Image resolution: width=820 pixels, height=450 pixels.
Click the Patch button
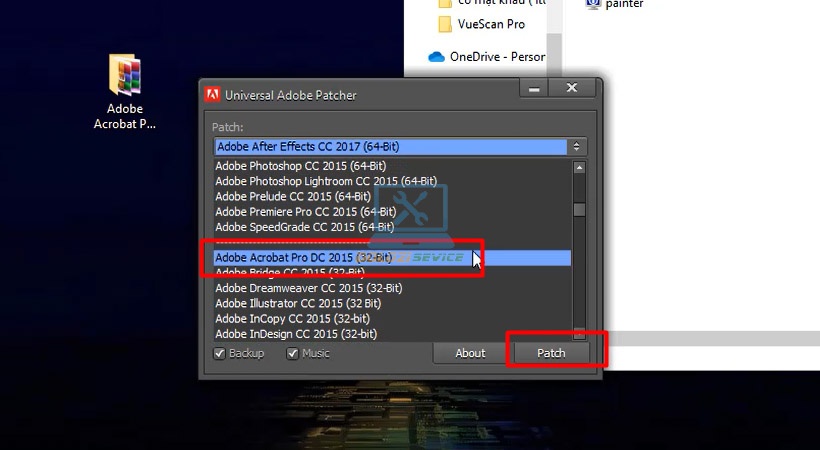551,353
